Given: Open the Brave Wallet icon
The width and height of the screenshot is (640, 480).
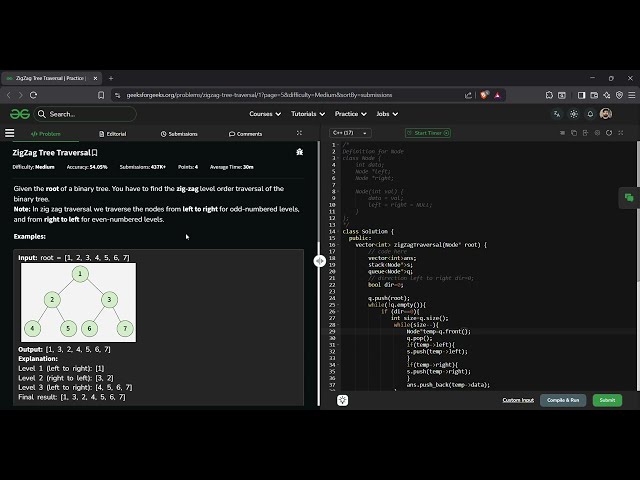Looking at the screenshot, I should (x=594, y=95).
